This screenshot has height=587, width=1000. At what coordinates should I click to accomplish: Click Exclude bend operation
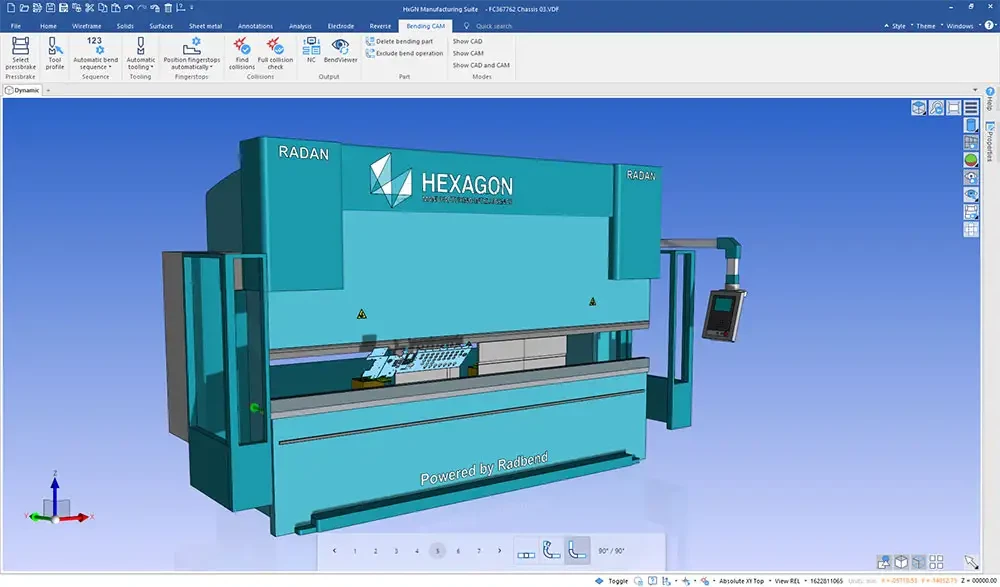[x=404, y=53]
